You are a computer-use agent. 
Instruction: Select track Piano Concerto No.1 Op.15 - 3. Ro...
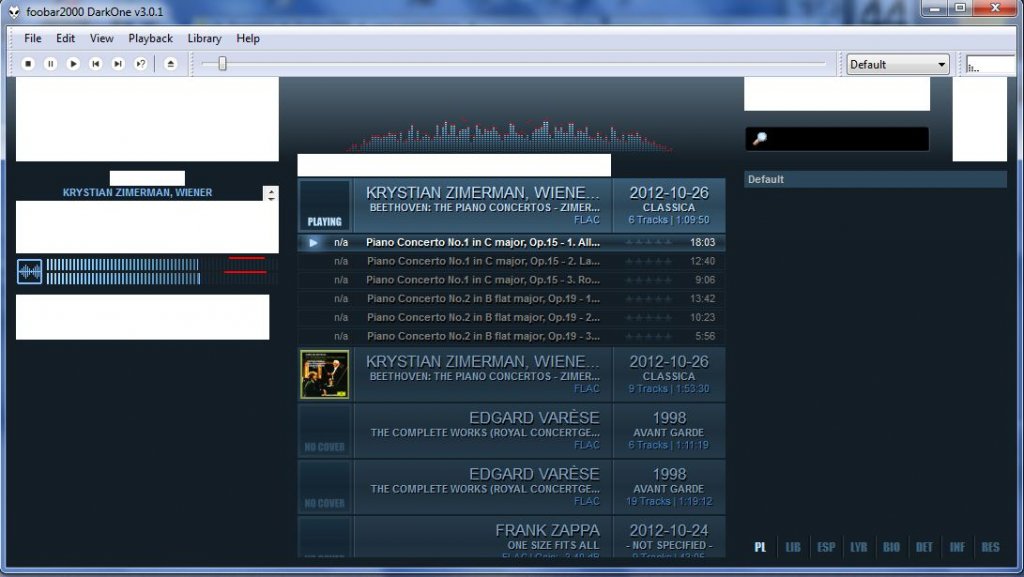coord(511,279)
